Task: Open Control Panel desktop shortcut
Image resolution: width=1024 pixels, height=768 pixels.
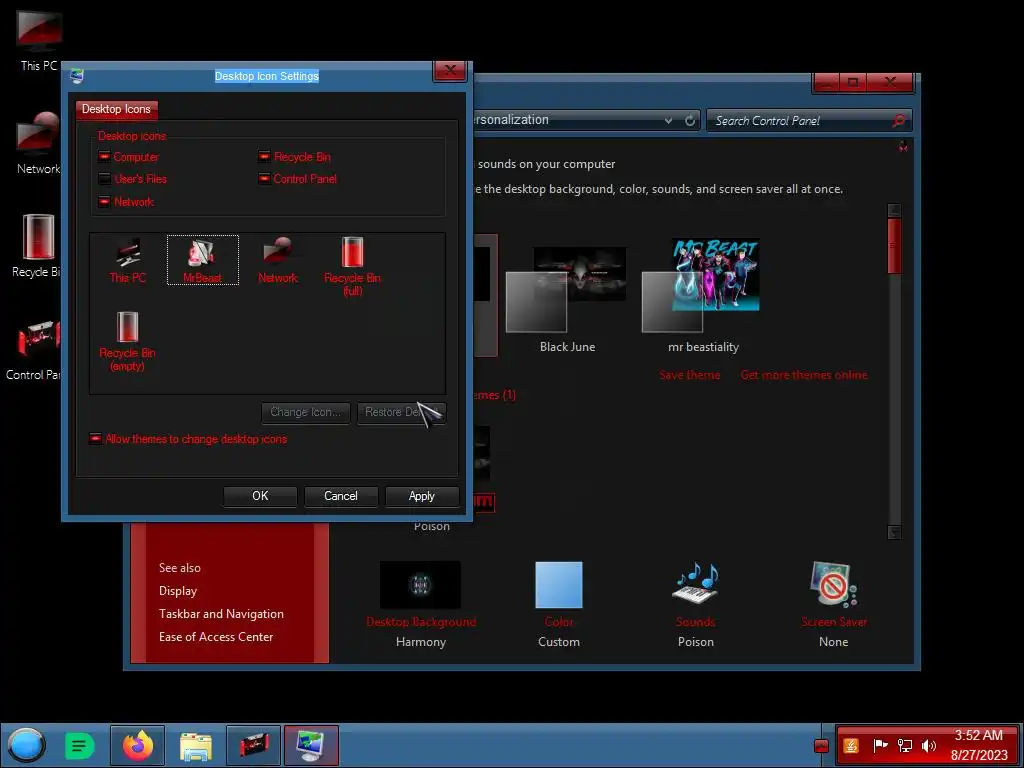Action: pyautogui.click(x=34, y=349)
